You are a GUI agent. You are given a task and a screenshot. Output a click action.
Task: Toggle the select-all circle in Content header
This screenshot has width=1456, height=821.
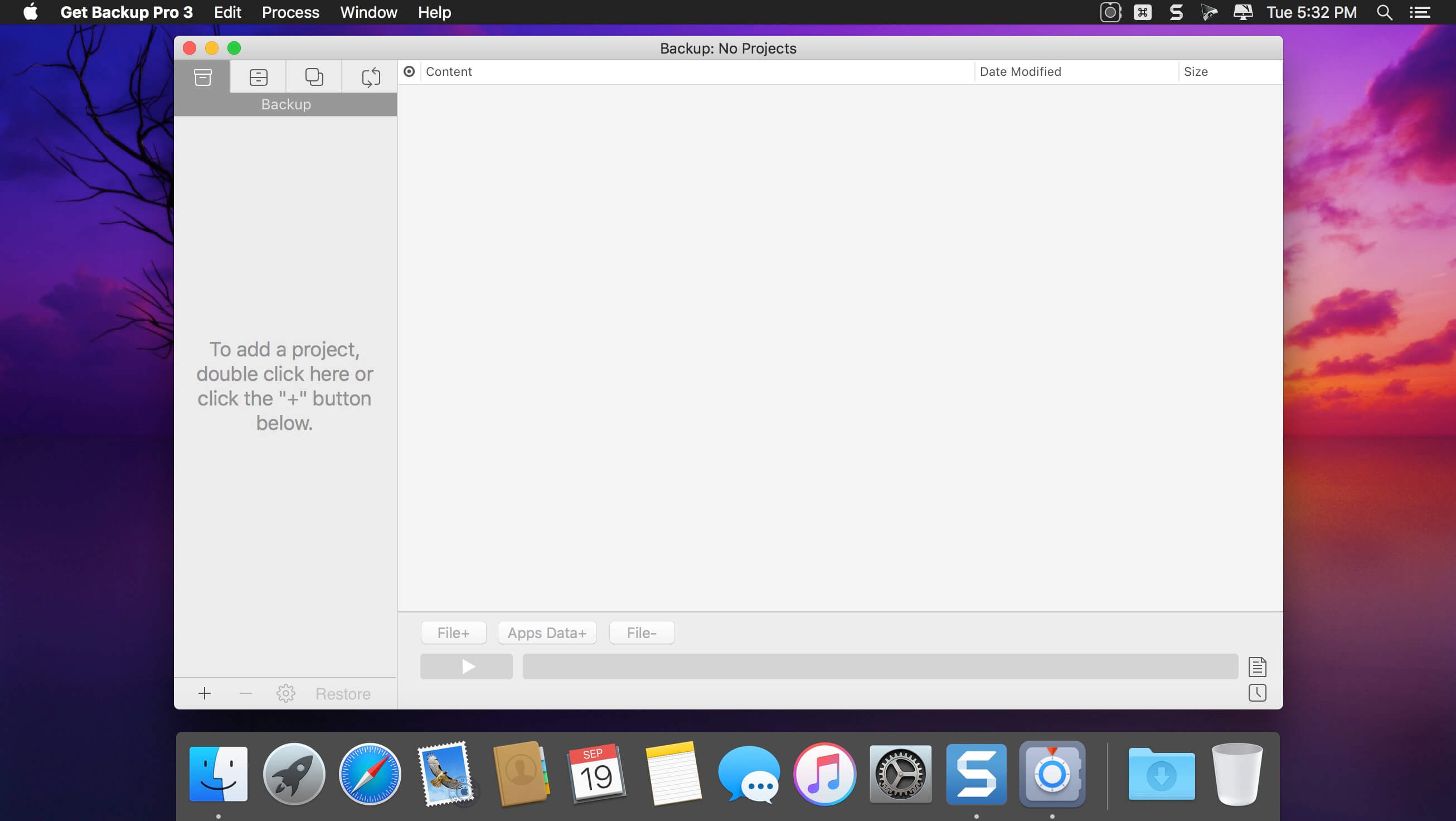tap(409, 71)
